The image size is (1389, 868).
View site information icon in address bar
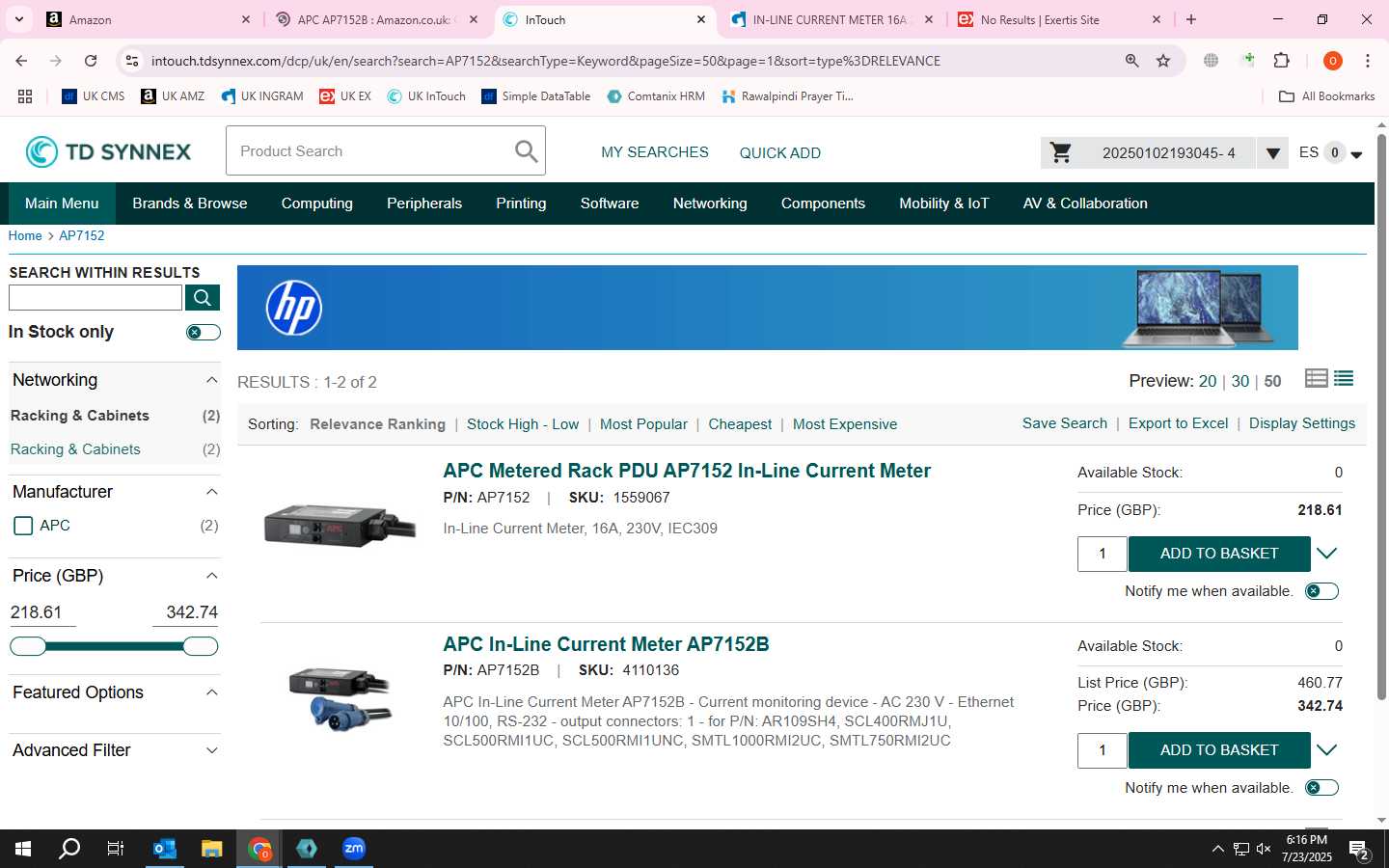point(132,61)
